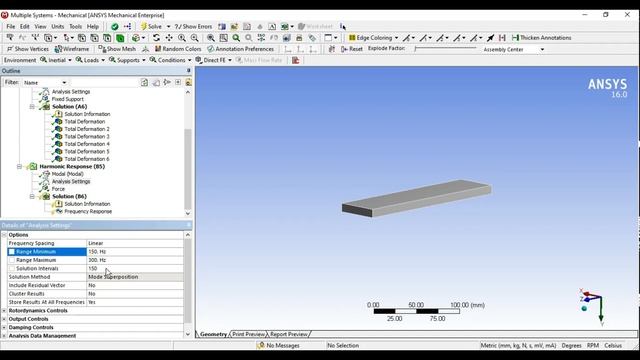Open the Help menu
This screenshot has width=640, height=360.
[93, 27]
